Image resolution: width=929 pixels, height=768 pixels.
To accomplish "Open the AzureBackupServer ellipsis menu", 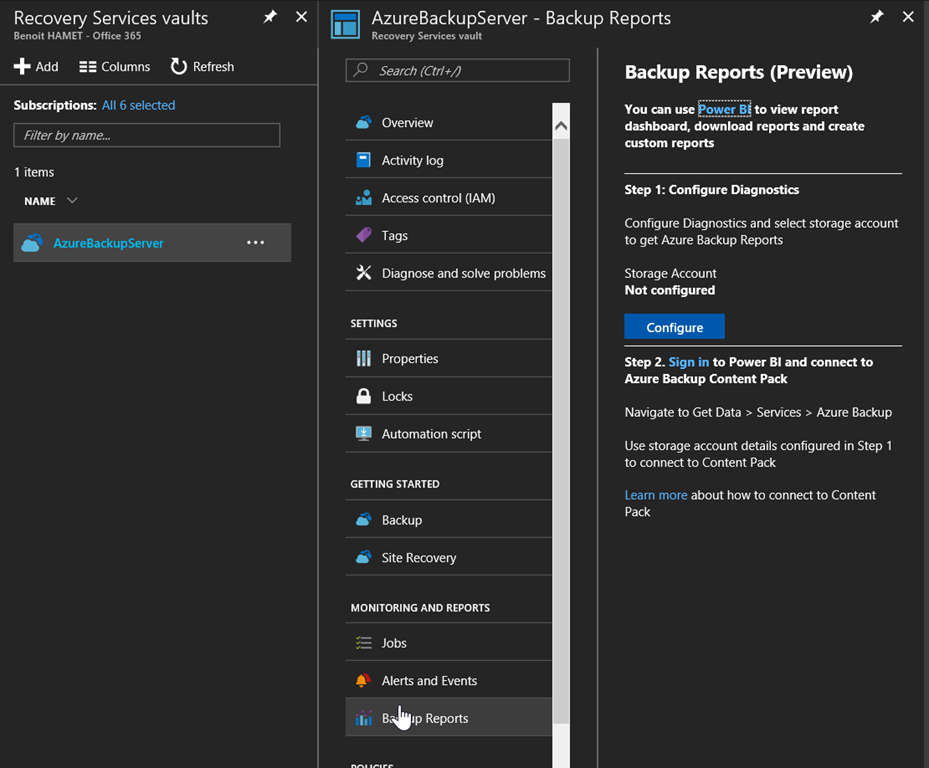I will [256, 243].
